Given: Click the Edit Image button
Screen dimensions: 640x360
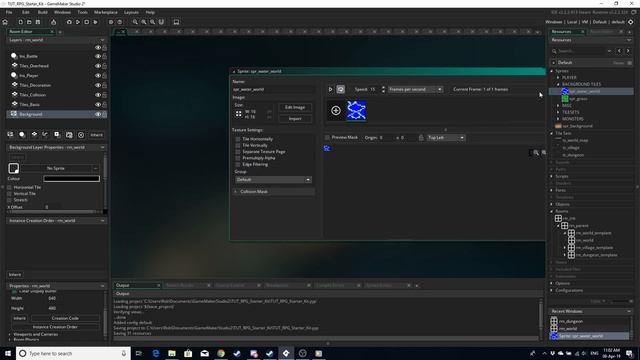Looking at the screenshot, I should [x=295, y=107].
